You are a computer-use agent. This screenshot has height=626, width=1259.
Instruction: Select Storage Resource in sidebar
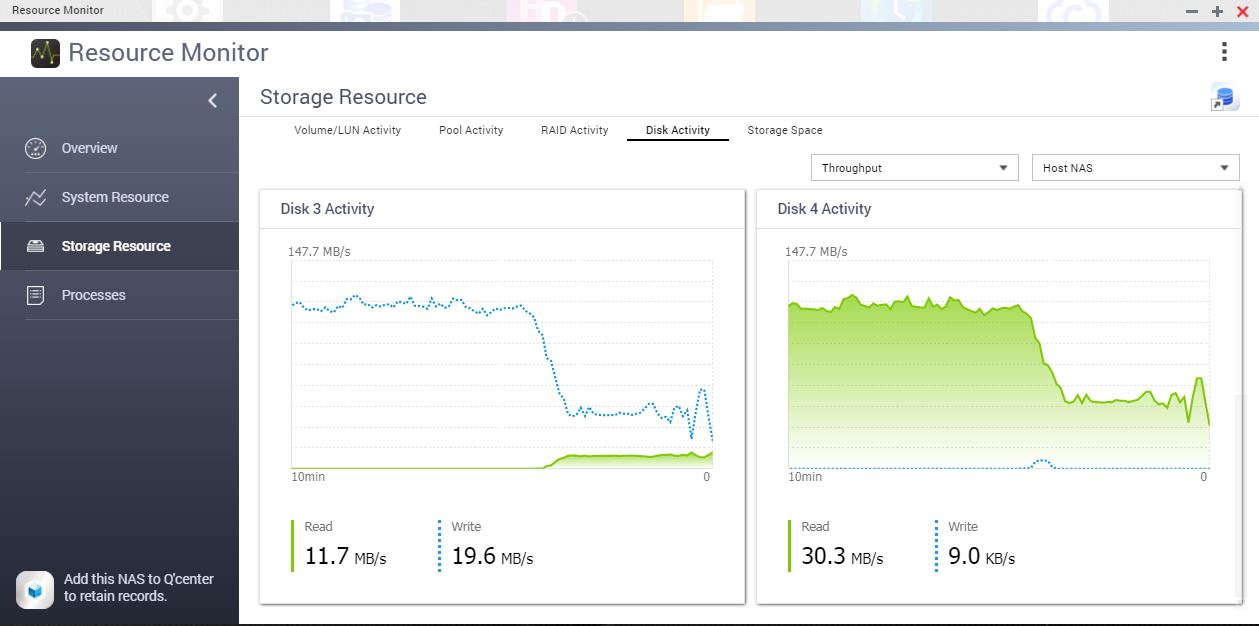click(x=120, y=246)
